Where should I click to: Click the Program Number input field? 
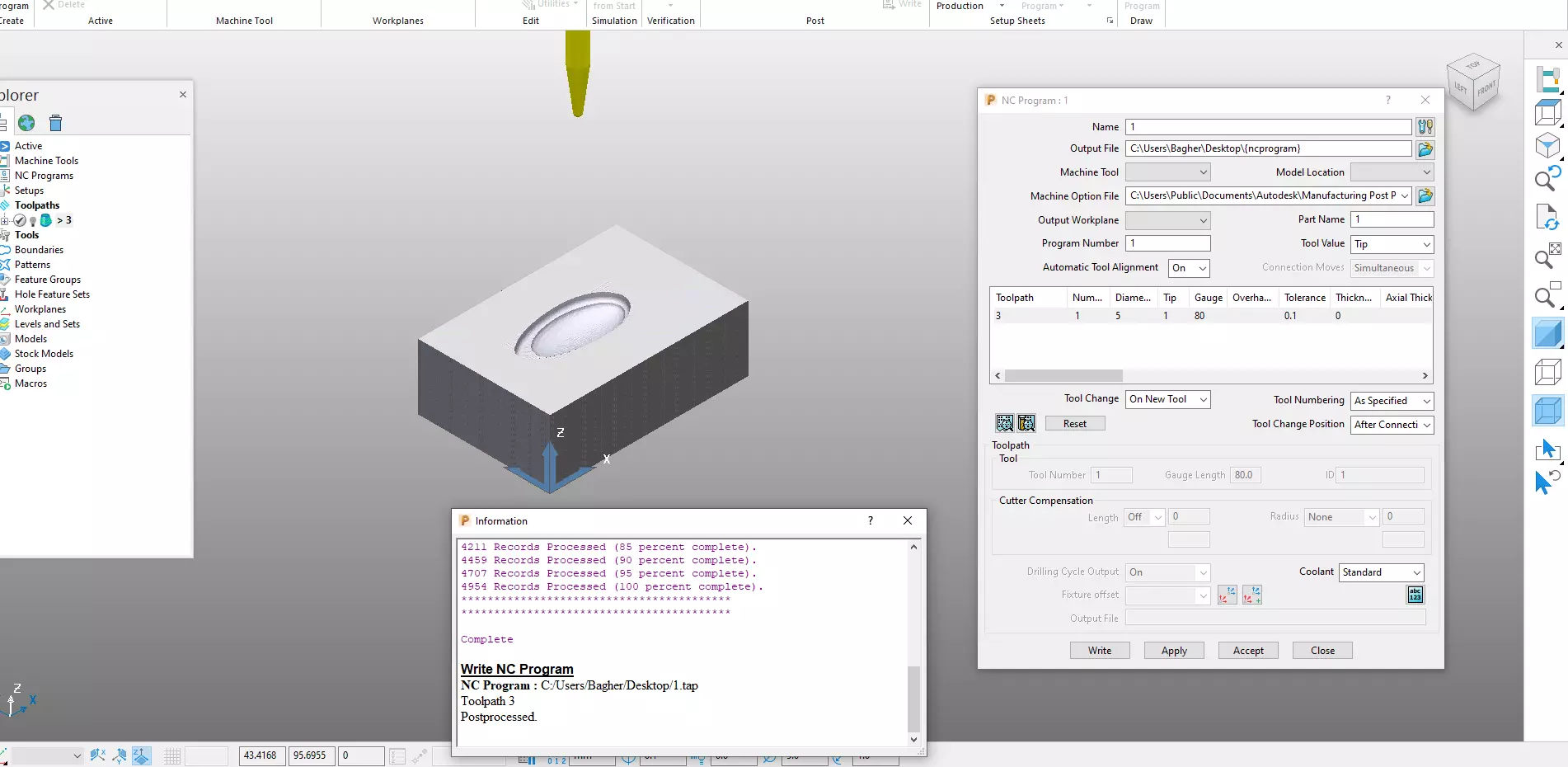pos(1168,243)
